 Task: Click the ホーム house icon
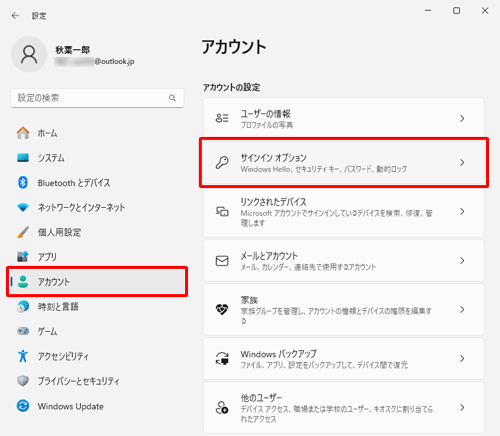23,133
